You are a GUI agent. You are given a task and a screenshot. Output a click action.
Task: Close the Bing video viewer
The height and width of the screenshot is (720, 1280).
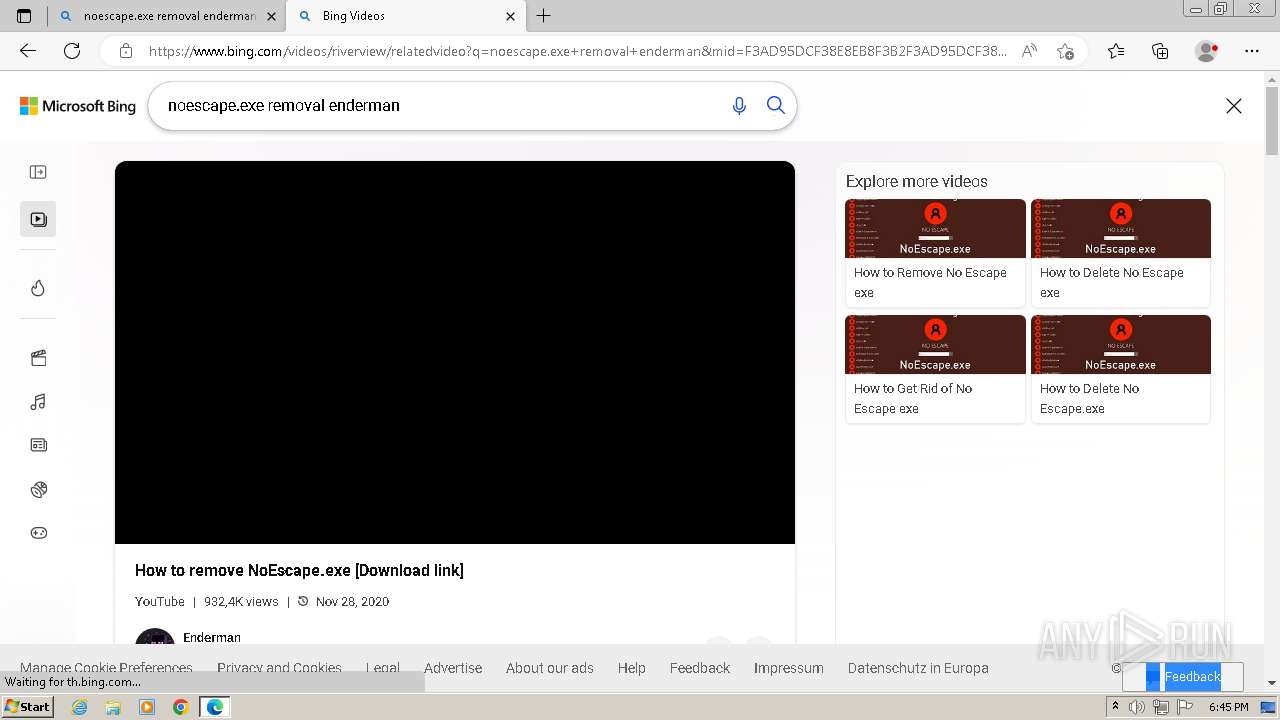tap(1234, 106)
